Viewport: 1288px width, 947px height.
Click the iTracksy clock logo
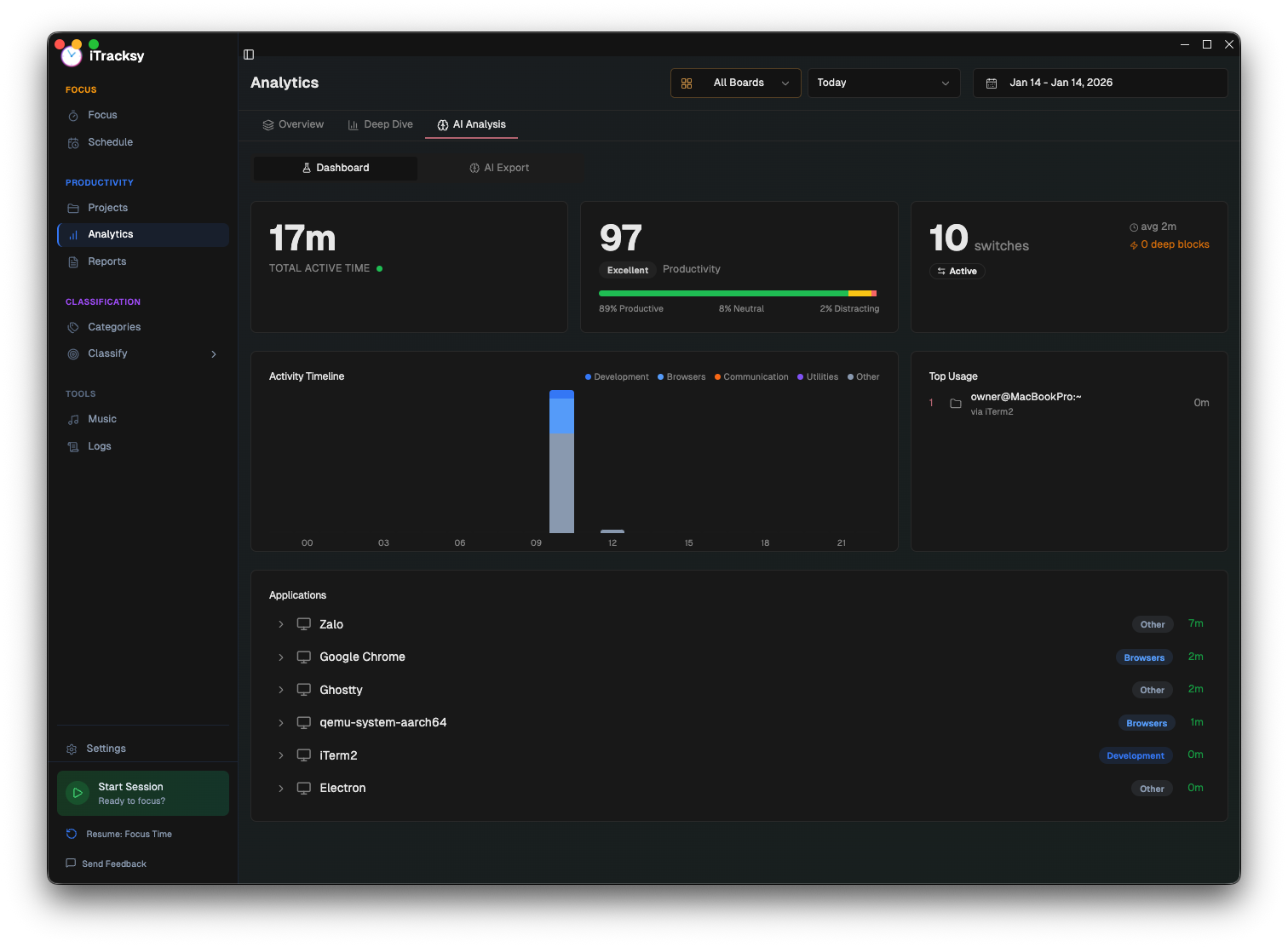point(72,56)
